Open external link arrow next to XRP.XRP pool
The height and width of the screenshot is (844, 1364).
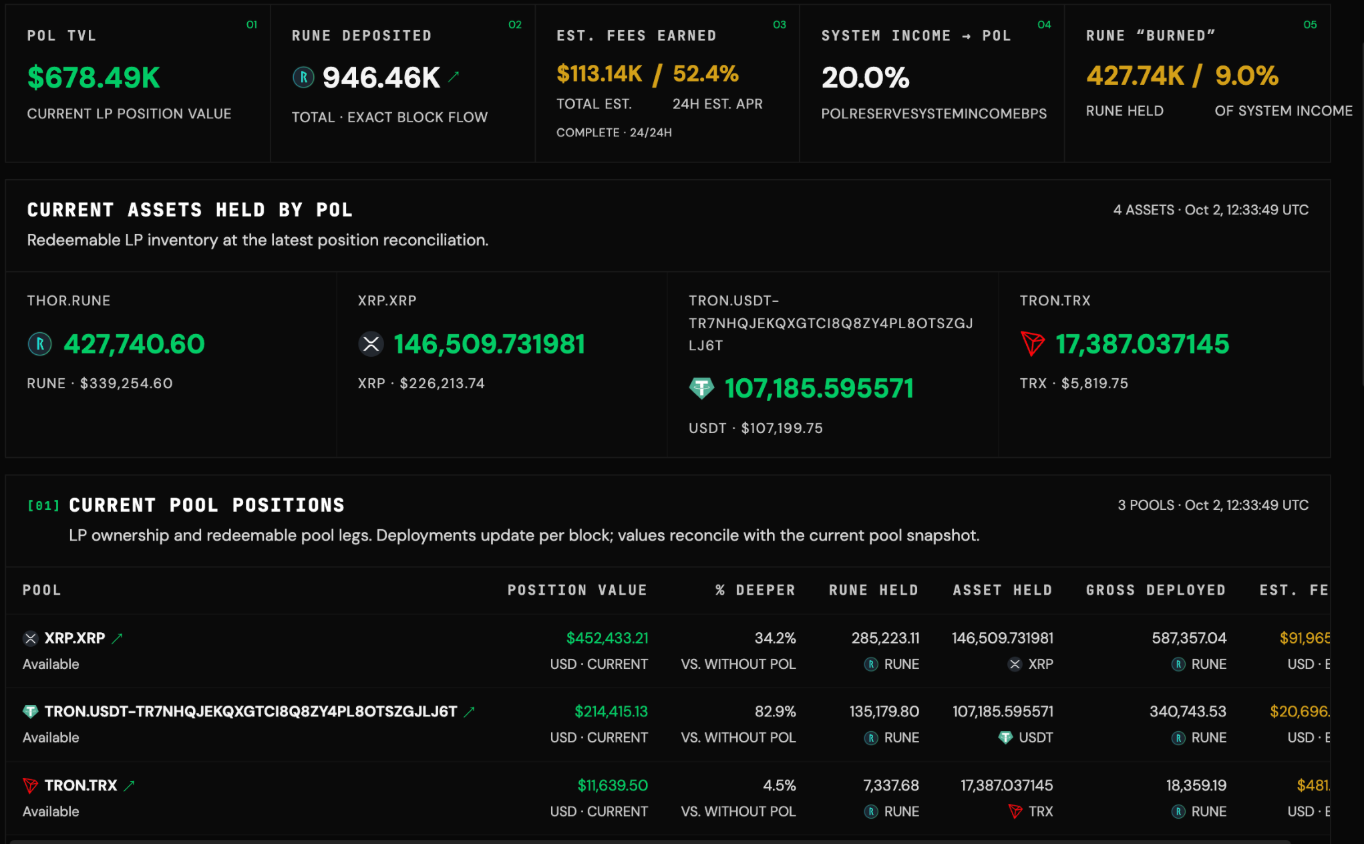coord(117,638)
